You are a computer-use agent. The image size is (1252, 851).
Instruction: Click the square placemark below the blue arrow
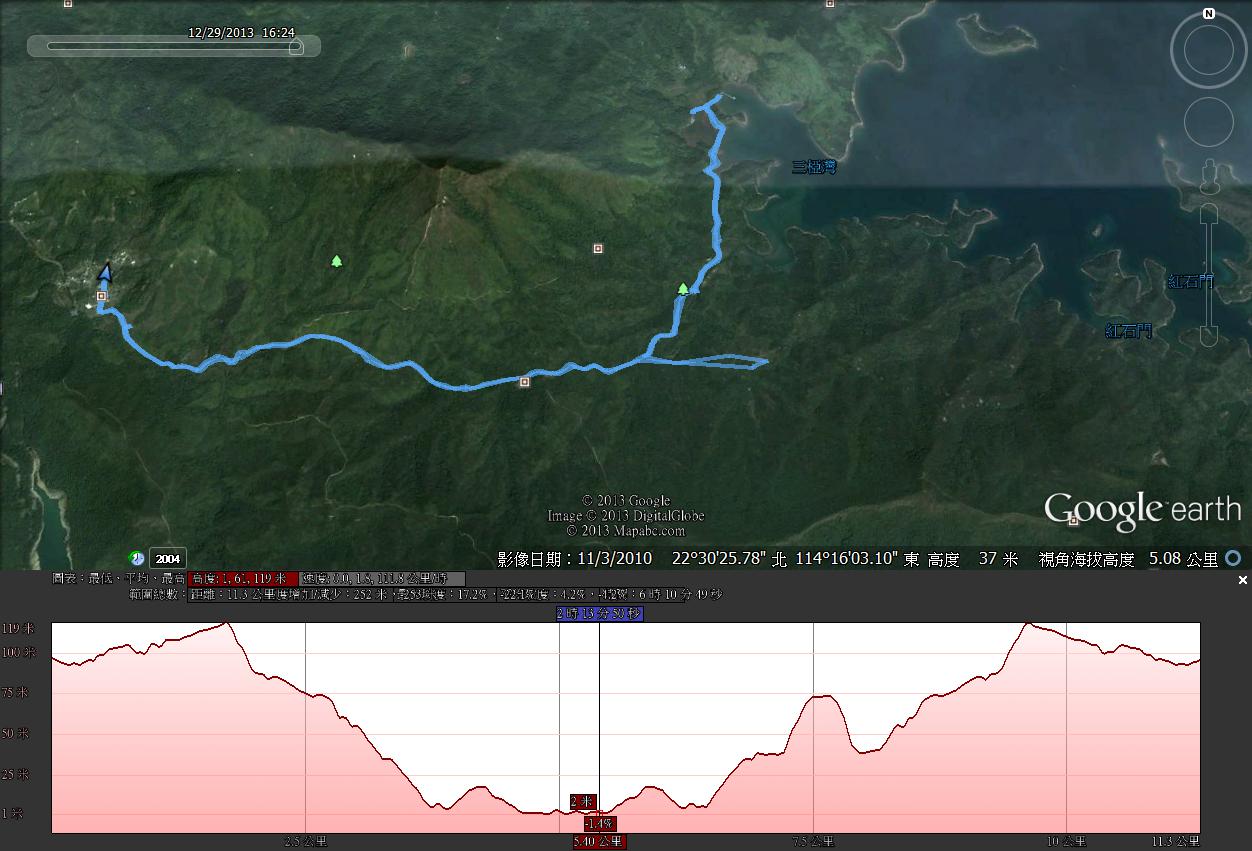tap(102, 296)
